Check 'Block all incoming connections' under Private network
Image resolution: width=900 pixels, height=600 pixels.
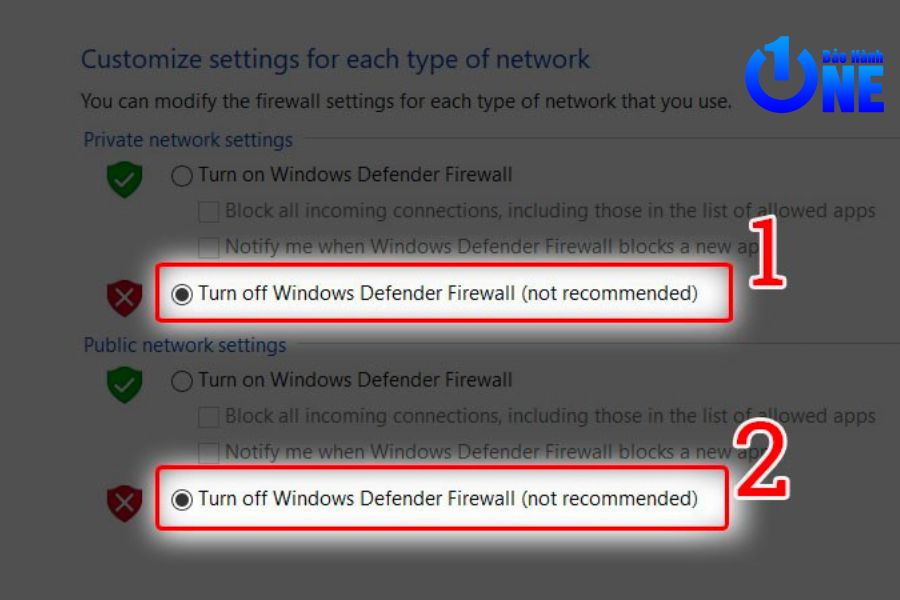pos(209,212)
